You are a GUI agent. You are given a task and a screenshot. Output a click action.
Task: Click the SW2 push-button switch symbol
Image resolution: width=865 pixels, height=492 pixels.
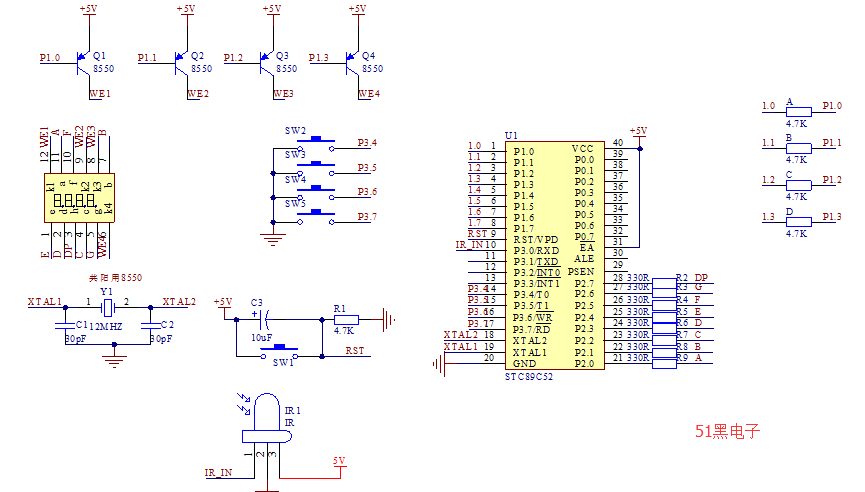(316, 143)
